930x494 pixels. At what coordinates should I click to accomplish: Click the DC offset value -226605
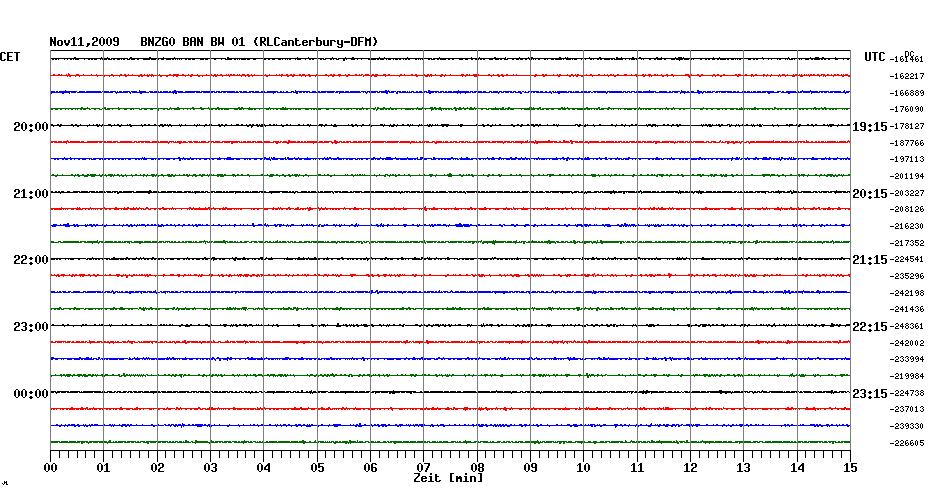pos(907,443)
